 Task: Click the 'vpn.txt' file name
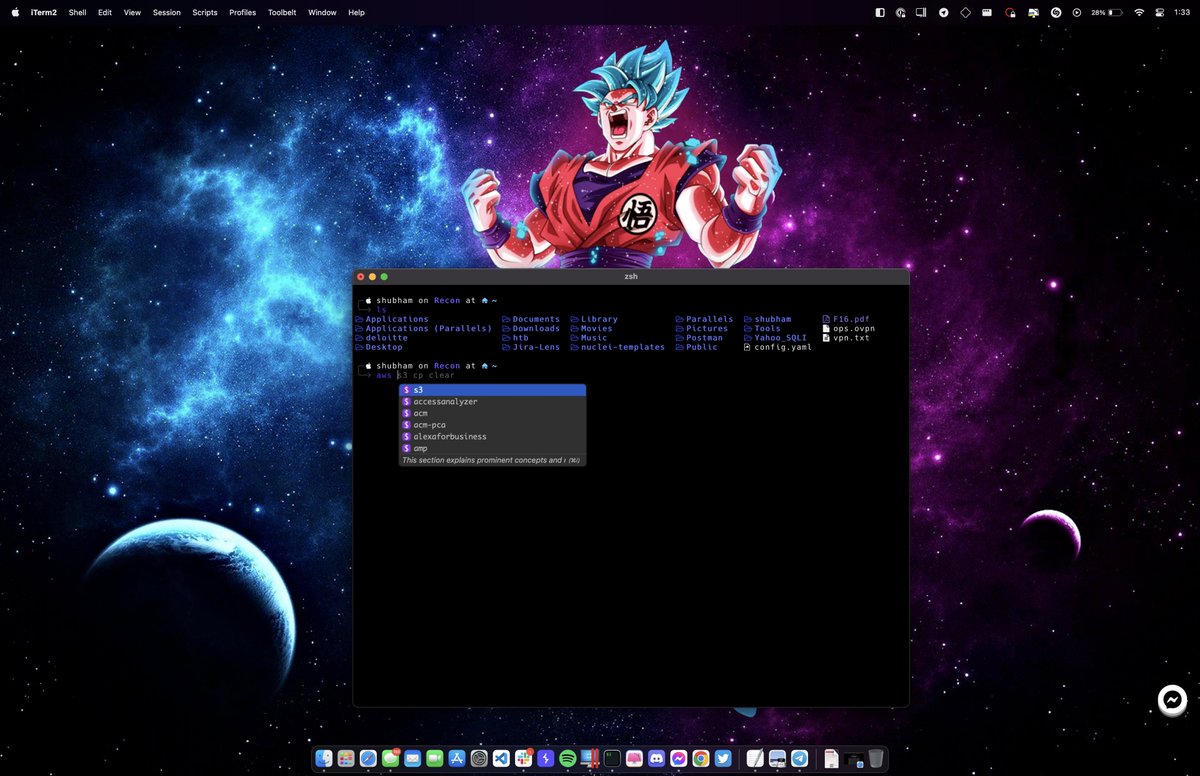(851, 338)
